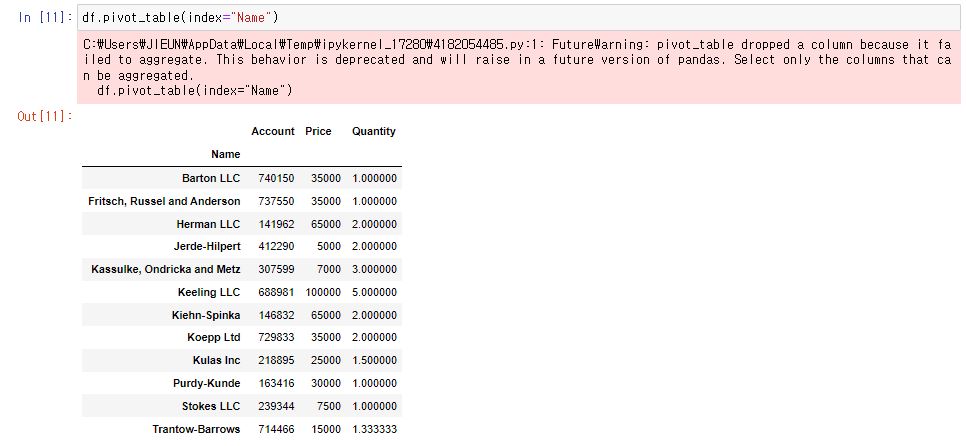The width and height of the screenshot is (966, 446).
Task: Click Price value 7500 for Stokes LLC
Action: [x=330, y=406]
